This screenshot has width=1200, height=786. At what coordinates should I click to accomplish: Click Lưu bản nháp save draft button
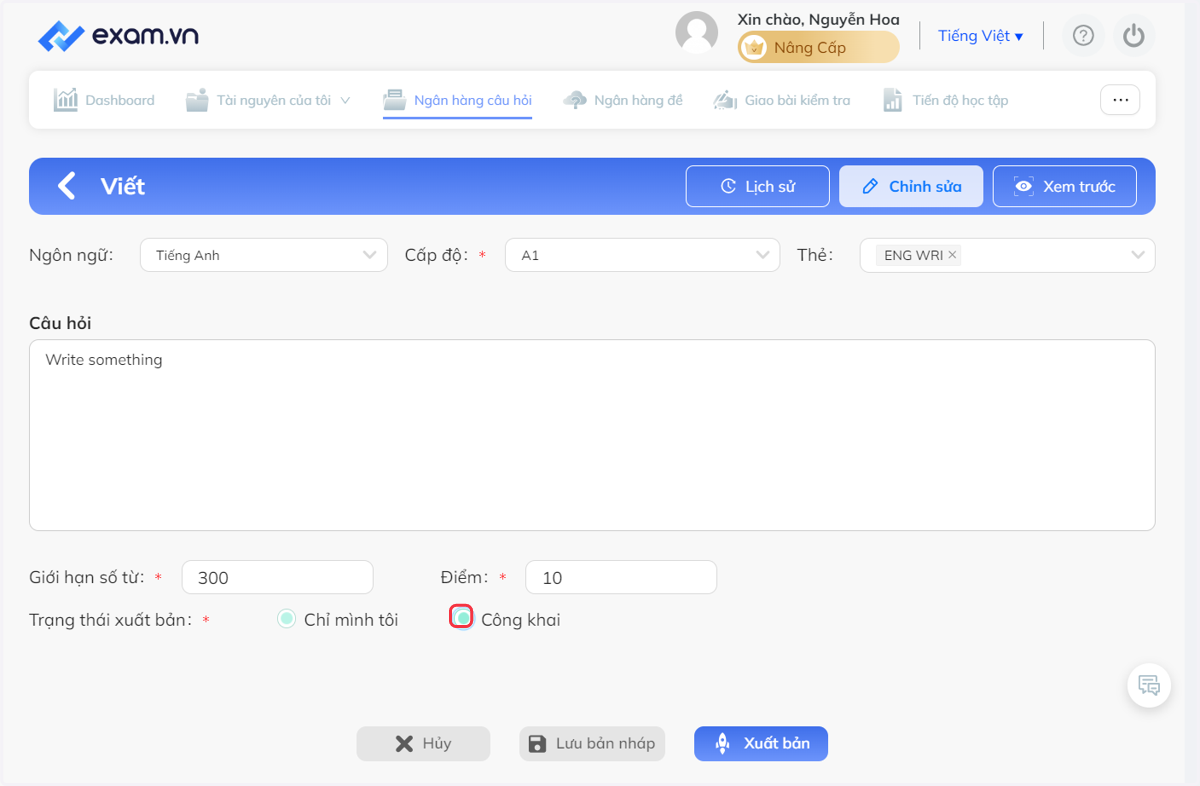[592, 743]
